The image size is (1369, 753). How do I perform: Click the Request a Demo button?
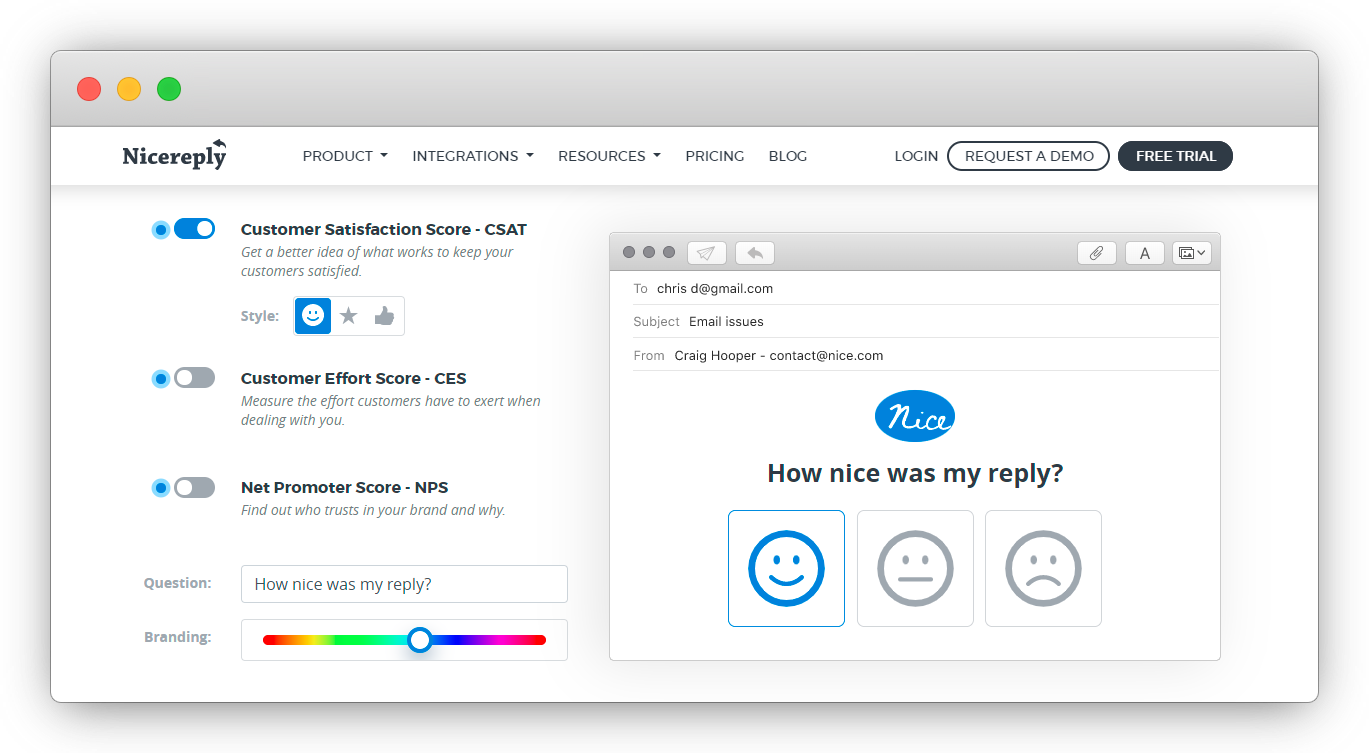pos(1028,156)
